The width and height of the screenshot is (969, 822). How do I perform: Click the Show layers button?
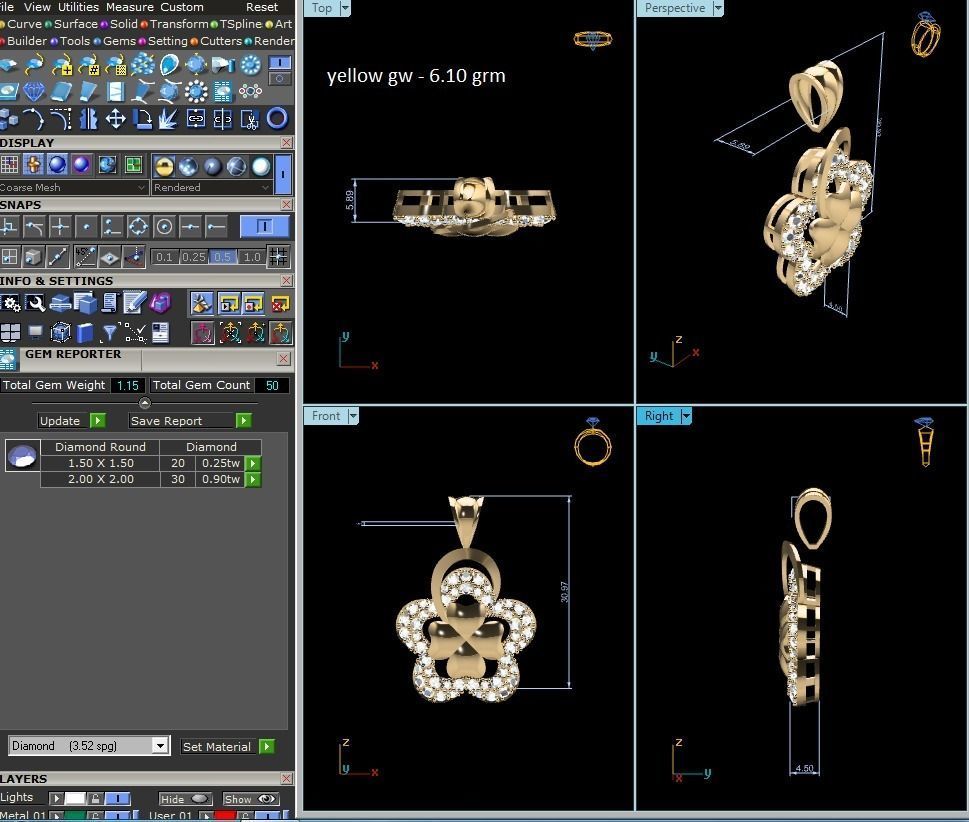tap(250, 799)
